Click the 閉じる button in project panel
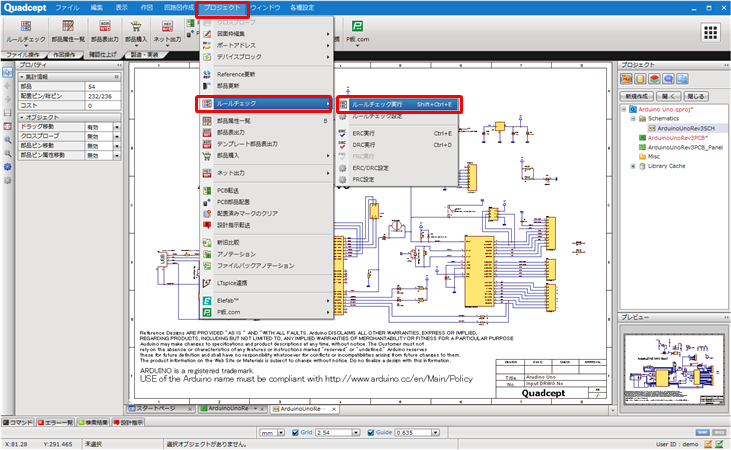The image size is (731, 450). tap(696, 96)
